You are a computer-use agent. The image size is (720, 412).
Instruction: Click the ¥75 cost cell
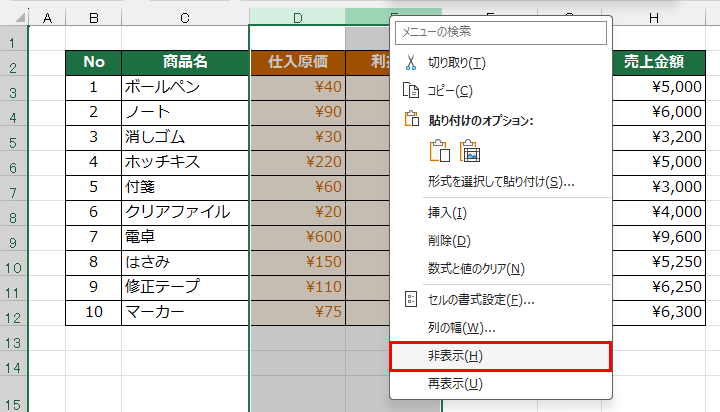click(x=298, y=312)
